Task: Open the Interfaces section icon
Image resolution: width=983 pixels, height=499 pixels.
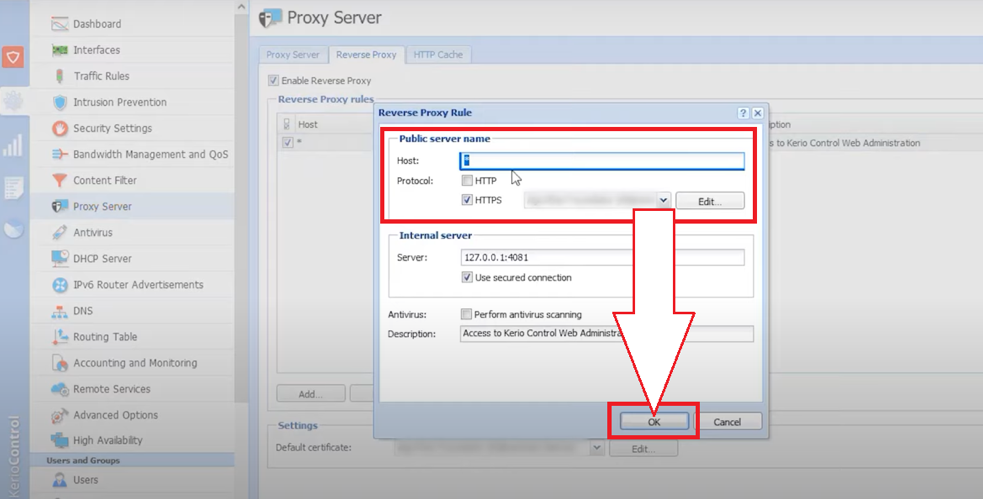Action: coord(60,50)
